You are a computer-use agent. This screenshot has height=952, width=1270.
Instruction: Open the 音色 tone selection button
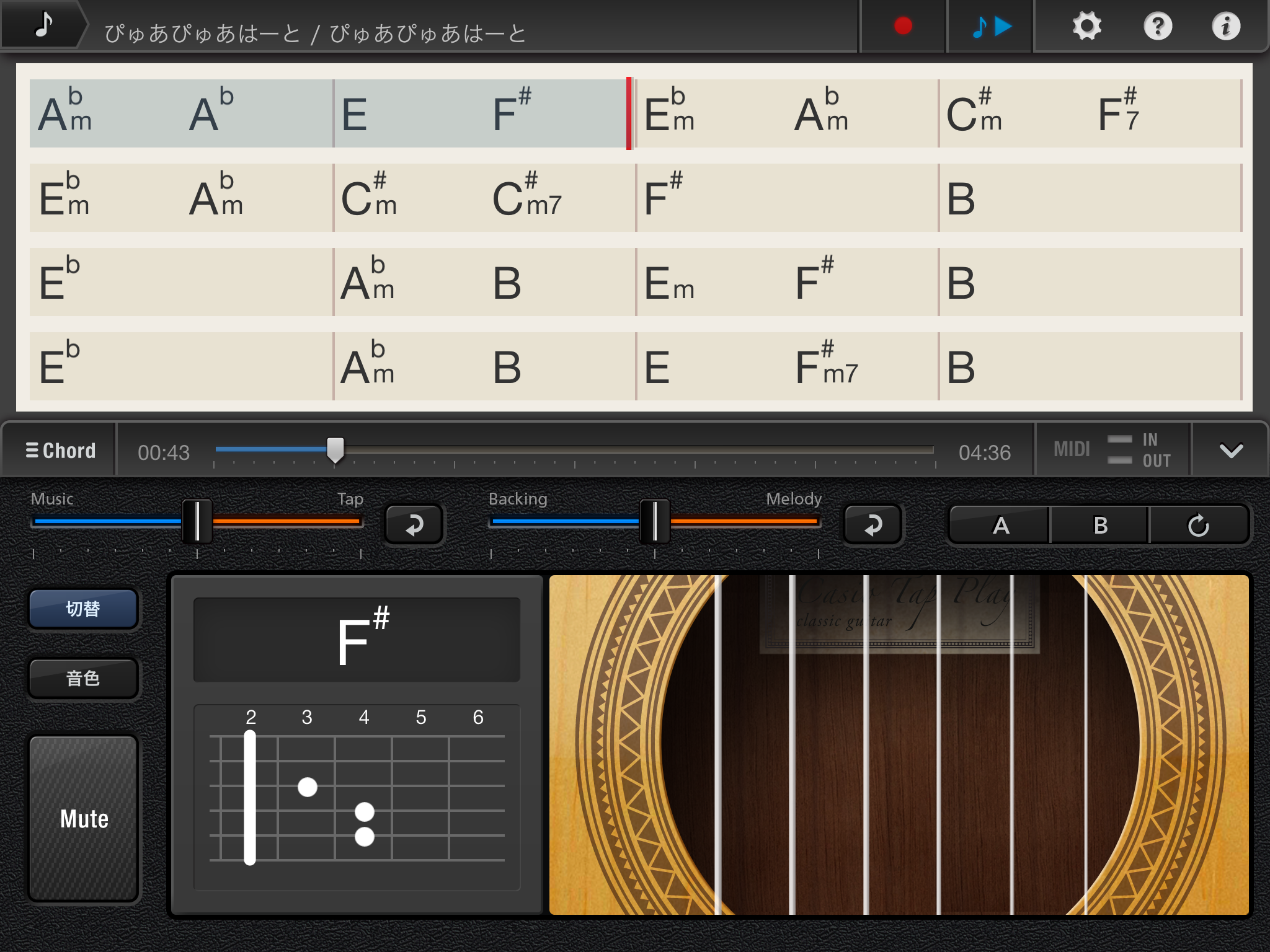83,678
